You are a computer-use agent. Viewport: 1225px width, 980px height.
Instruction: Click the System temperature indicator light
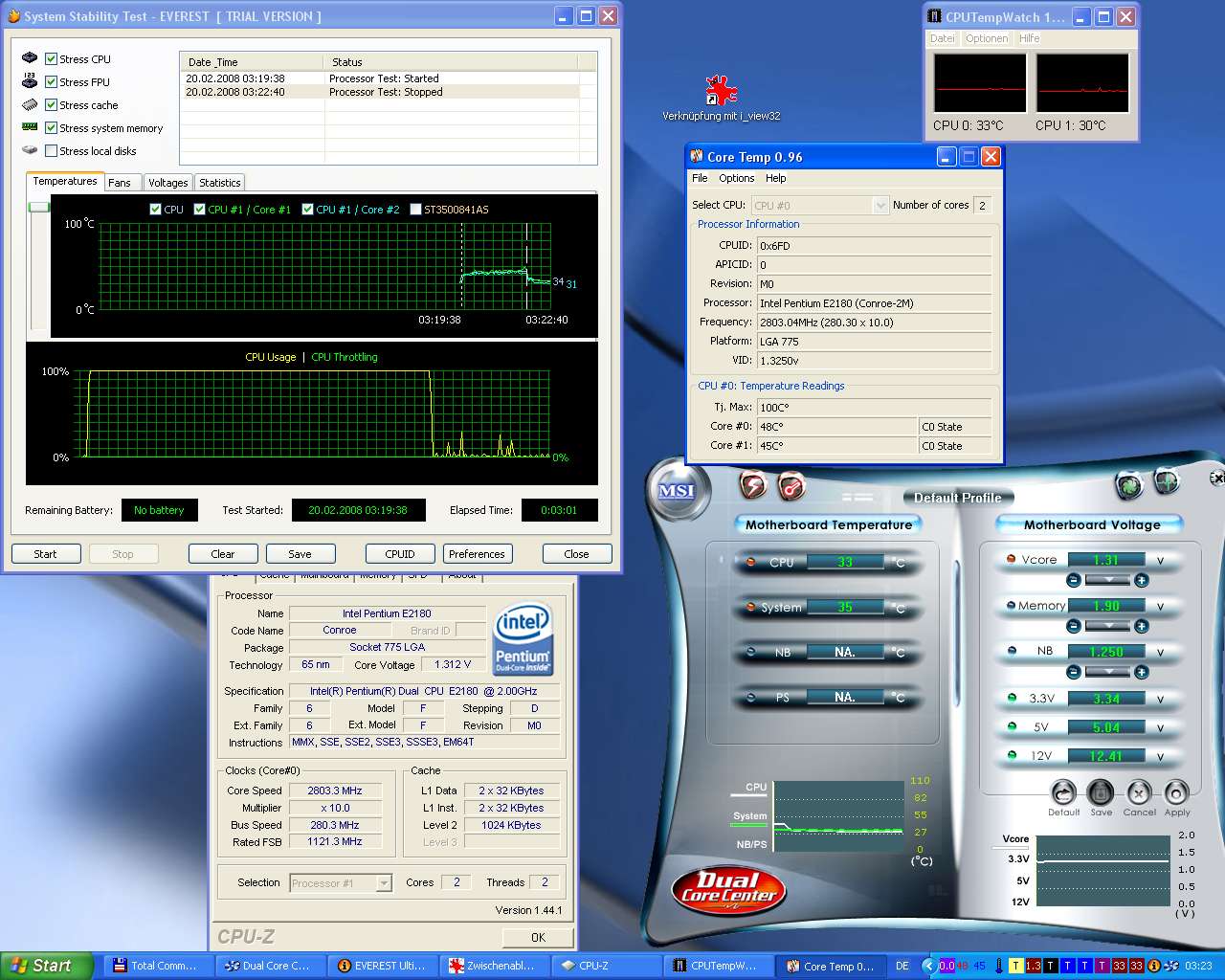751,607
